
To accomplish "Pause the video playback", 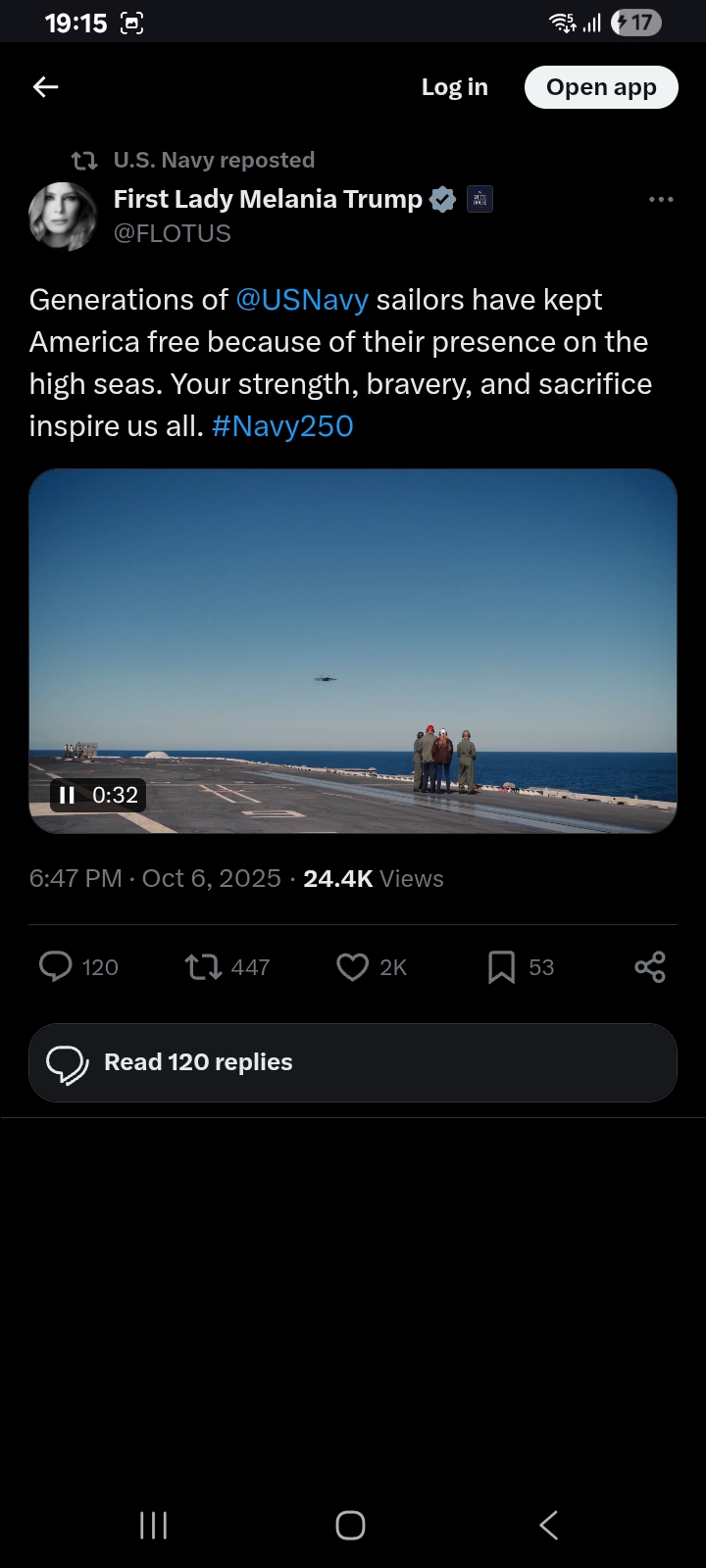I will point(68,795).
